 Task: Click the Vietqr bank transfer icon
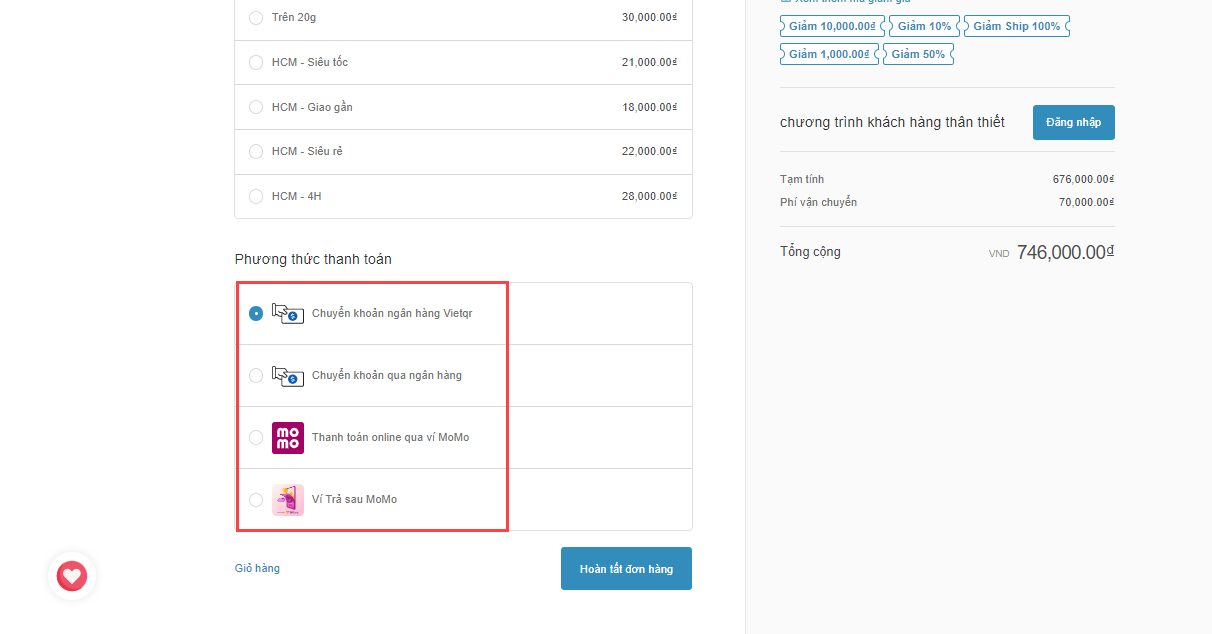[288, 313]
